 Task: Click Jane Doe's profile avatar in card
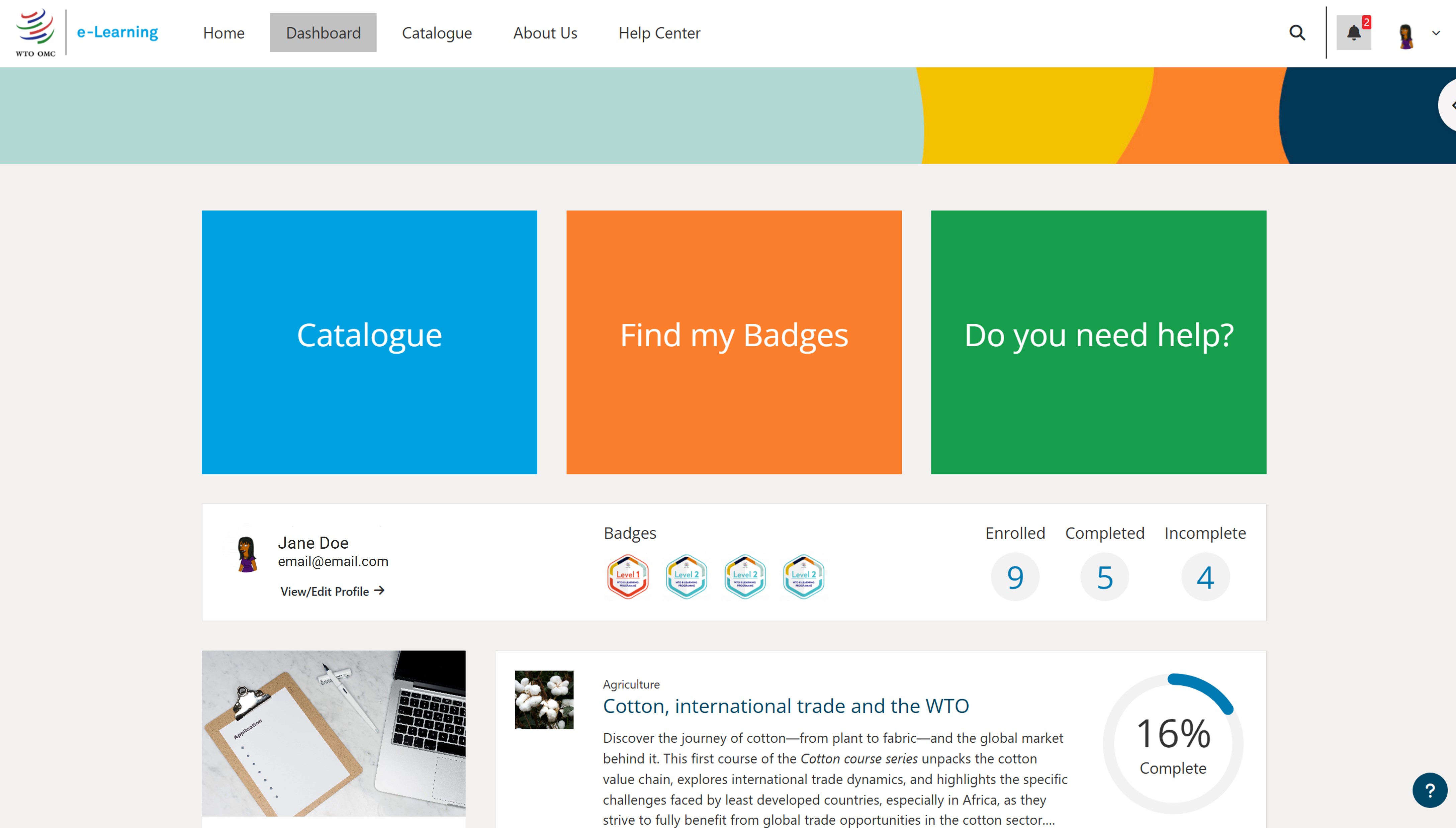247,554
